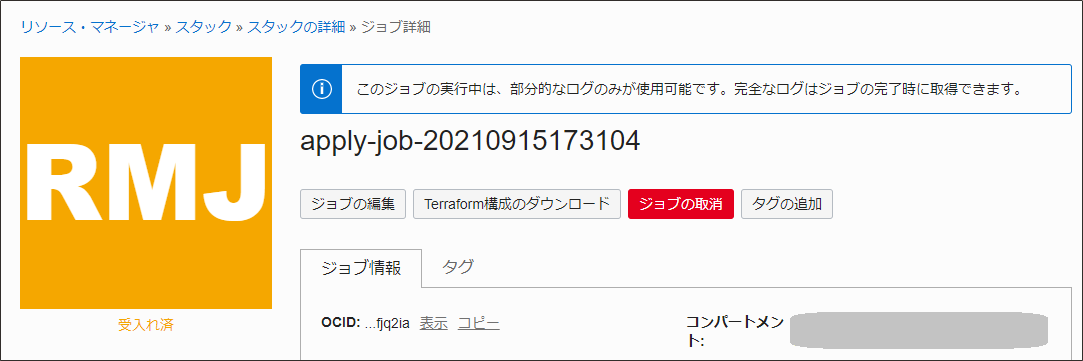Click the partial-log info banner message
Screen dimensions: 1083x361
pyautogui.click(x=689, y=90)
